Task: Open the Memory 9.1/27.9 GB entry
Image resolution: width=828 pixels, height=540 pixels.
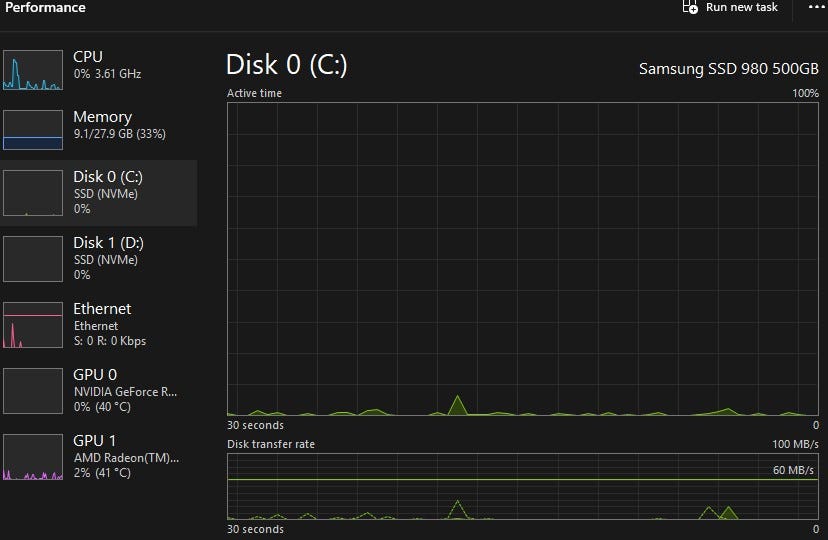Action: coord(115,125)
